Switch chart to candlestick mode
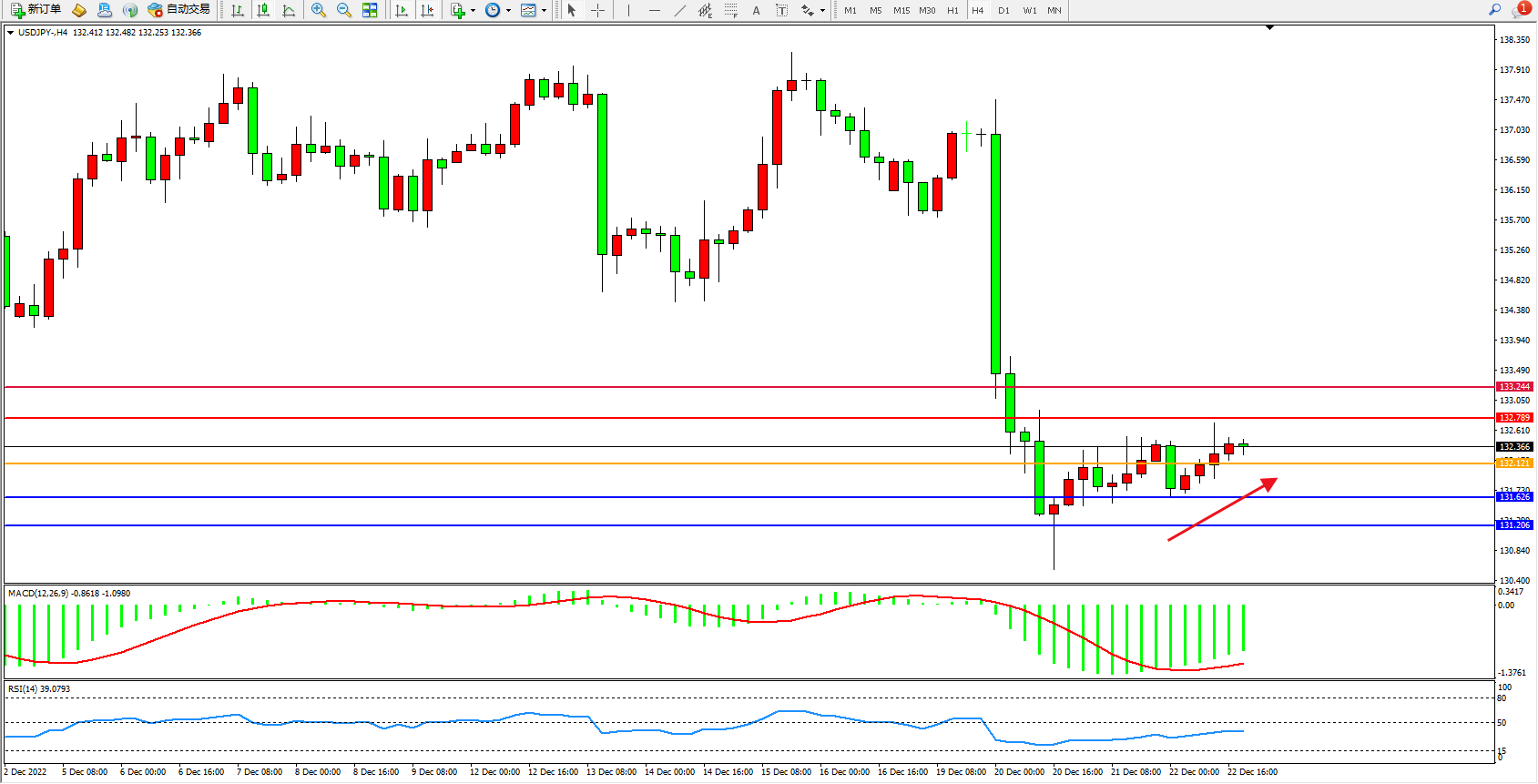Screen dimensions: 1538x784 (263, 10)
